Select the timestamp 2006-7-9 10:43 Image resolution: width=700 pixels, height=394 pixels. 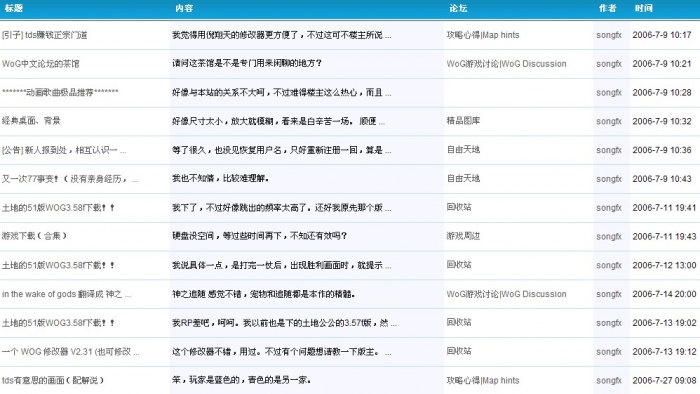point(662,178)
